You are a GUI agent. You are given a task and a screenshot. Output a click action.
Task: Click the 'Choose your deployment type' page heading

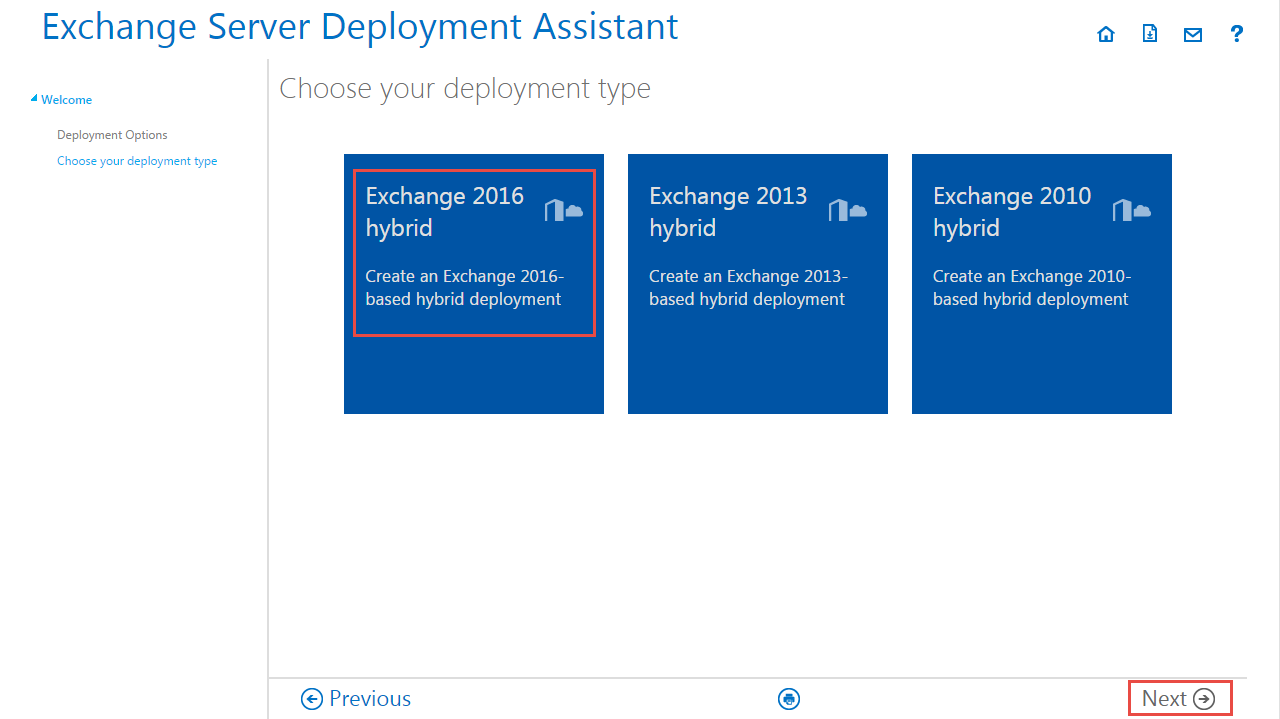click(x=465, y=89)
